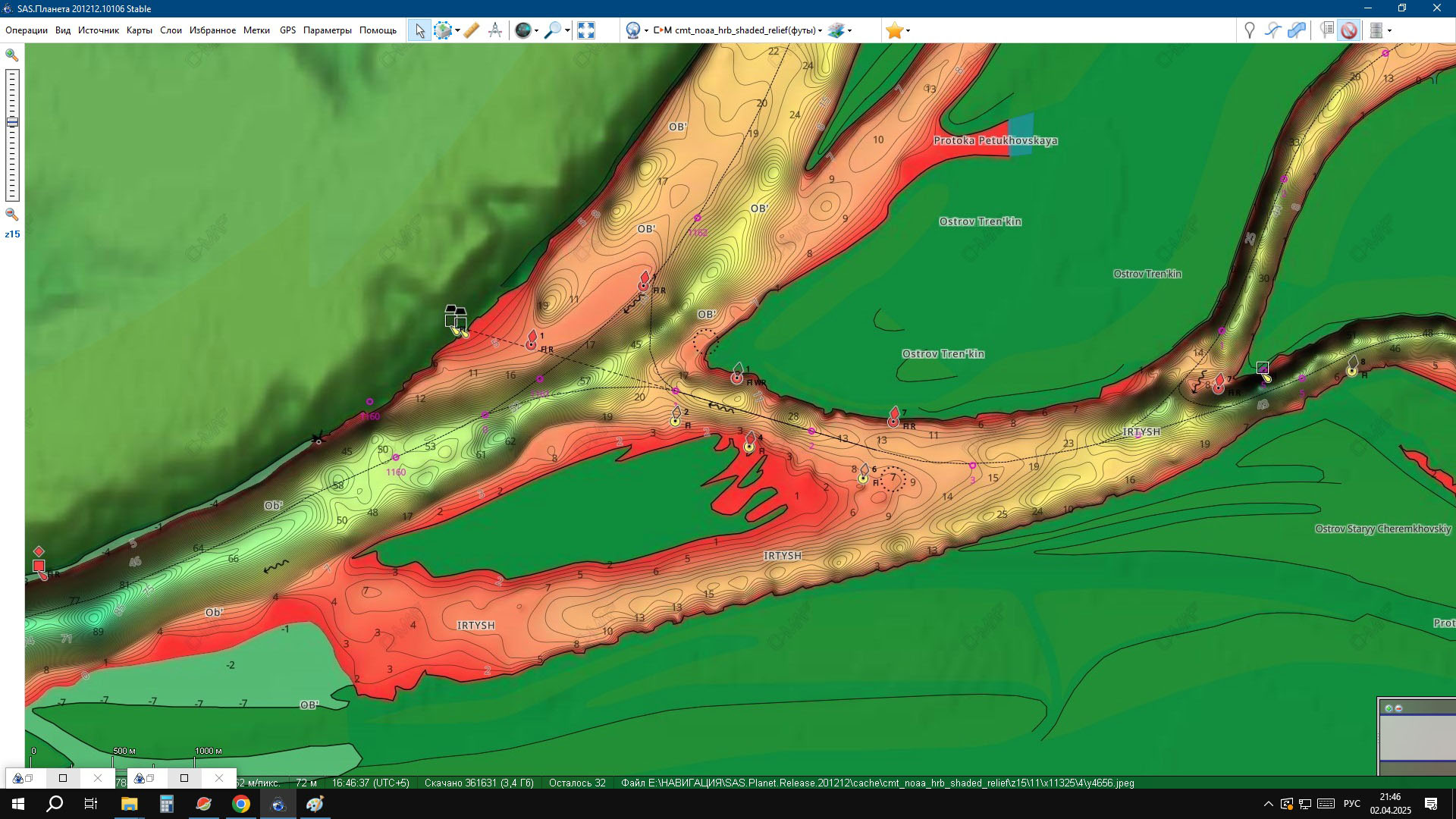Expand the cmt_noaa_hrb_shaded_relief map dropdown

click(x=820, y=31)
